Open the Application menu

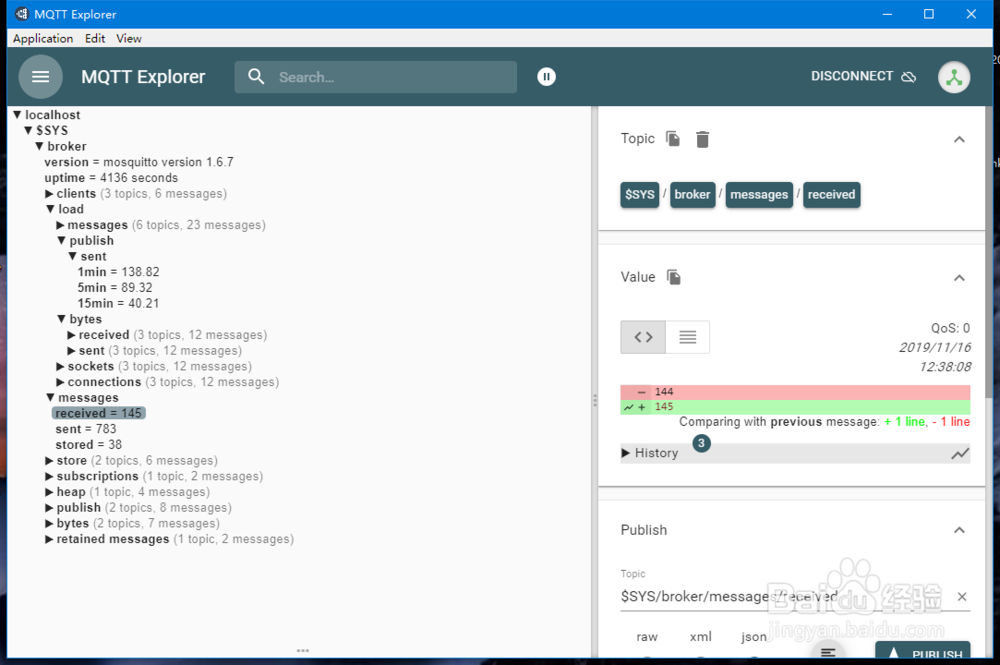[43, 38]
